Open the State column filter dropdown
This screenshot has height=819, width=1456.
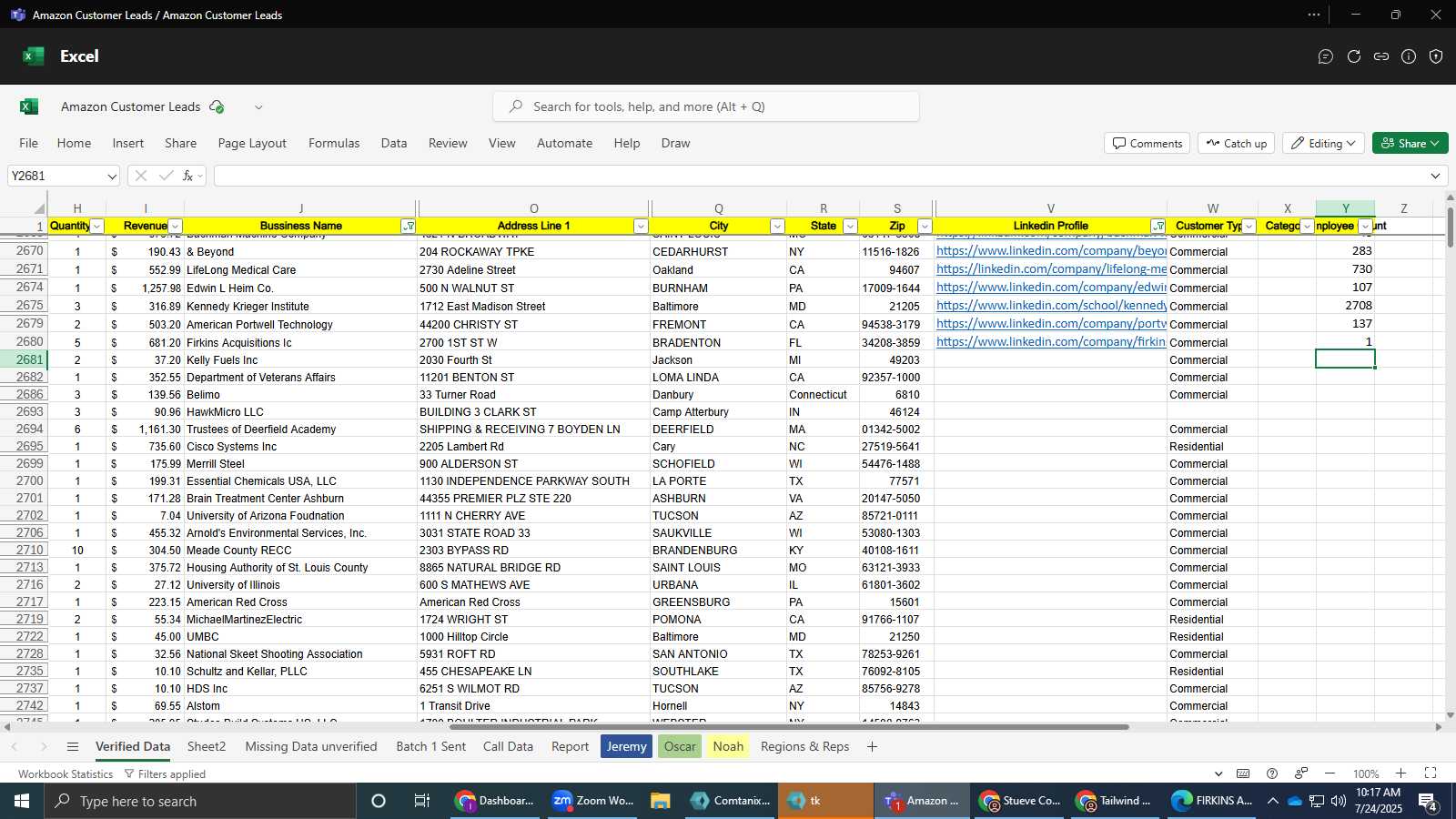[850, 226]
